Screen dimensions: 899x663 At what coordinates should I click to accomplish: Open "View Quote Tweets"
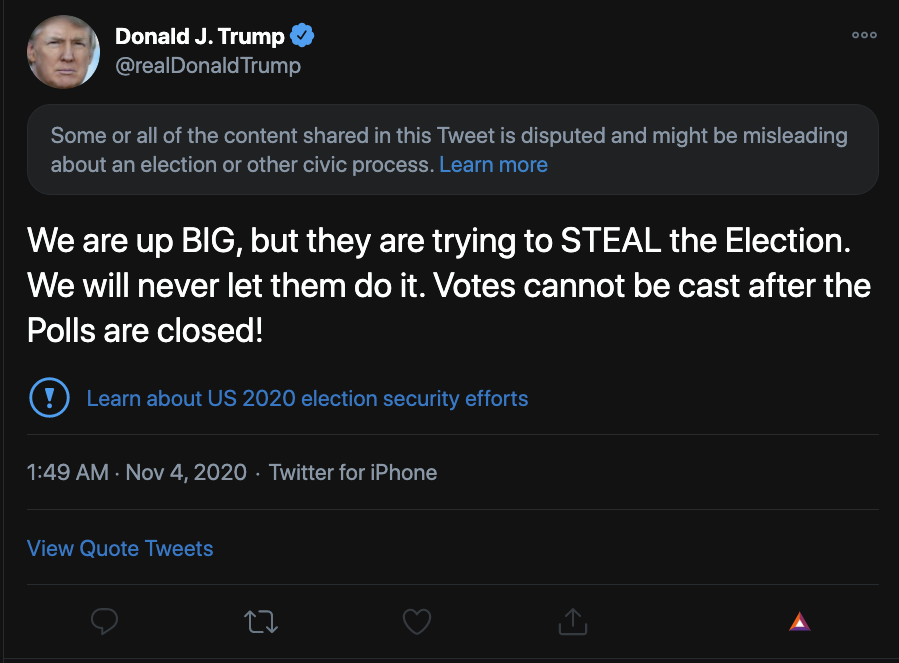120,548
